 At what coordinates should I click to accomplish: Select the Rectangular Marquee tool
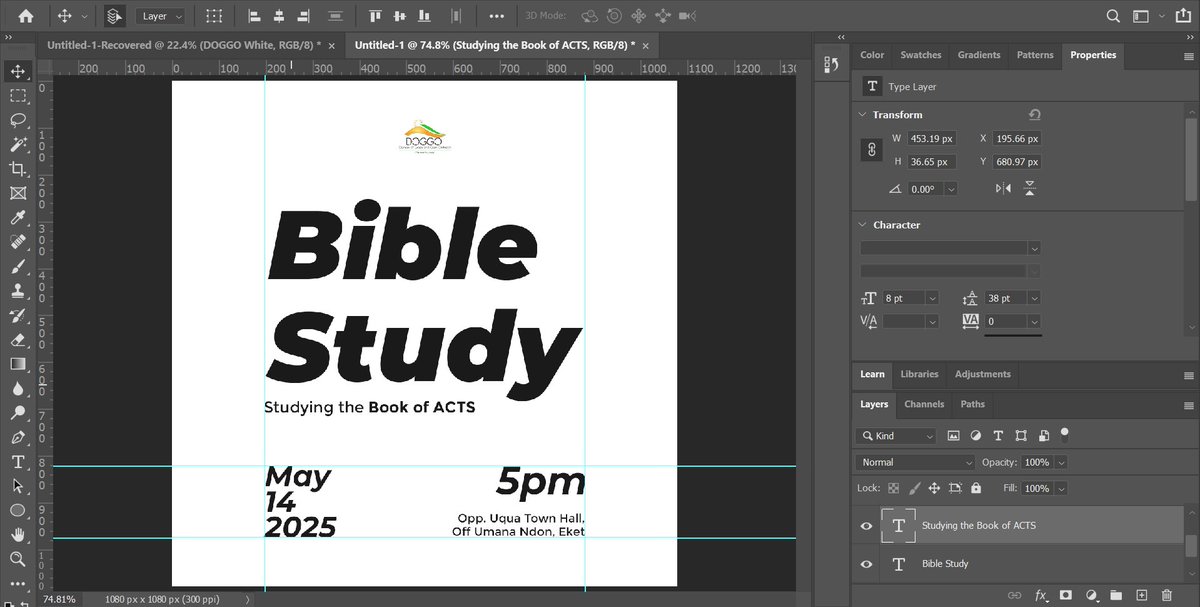click(18, 96)
